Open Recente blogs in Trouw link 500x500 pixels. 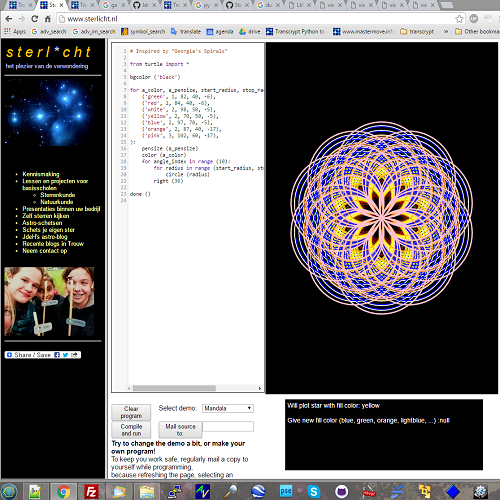pyautogui.click(x=53, y=244)
